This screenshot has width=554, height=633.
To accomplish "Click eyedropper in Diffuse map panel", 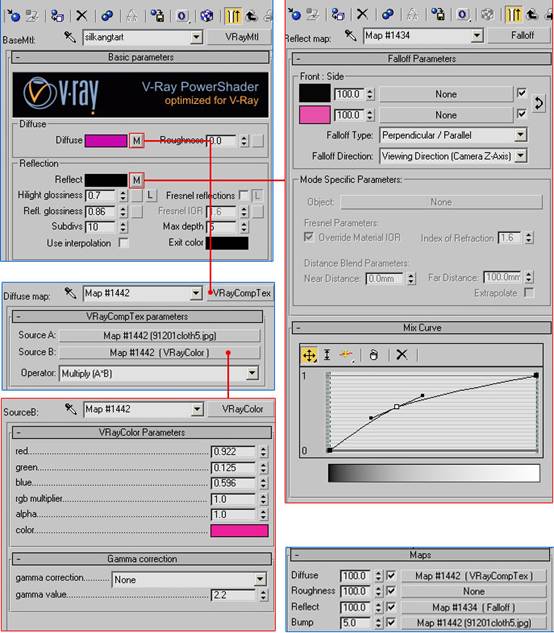I will coord(70,293).
